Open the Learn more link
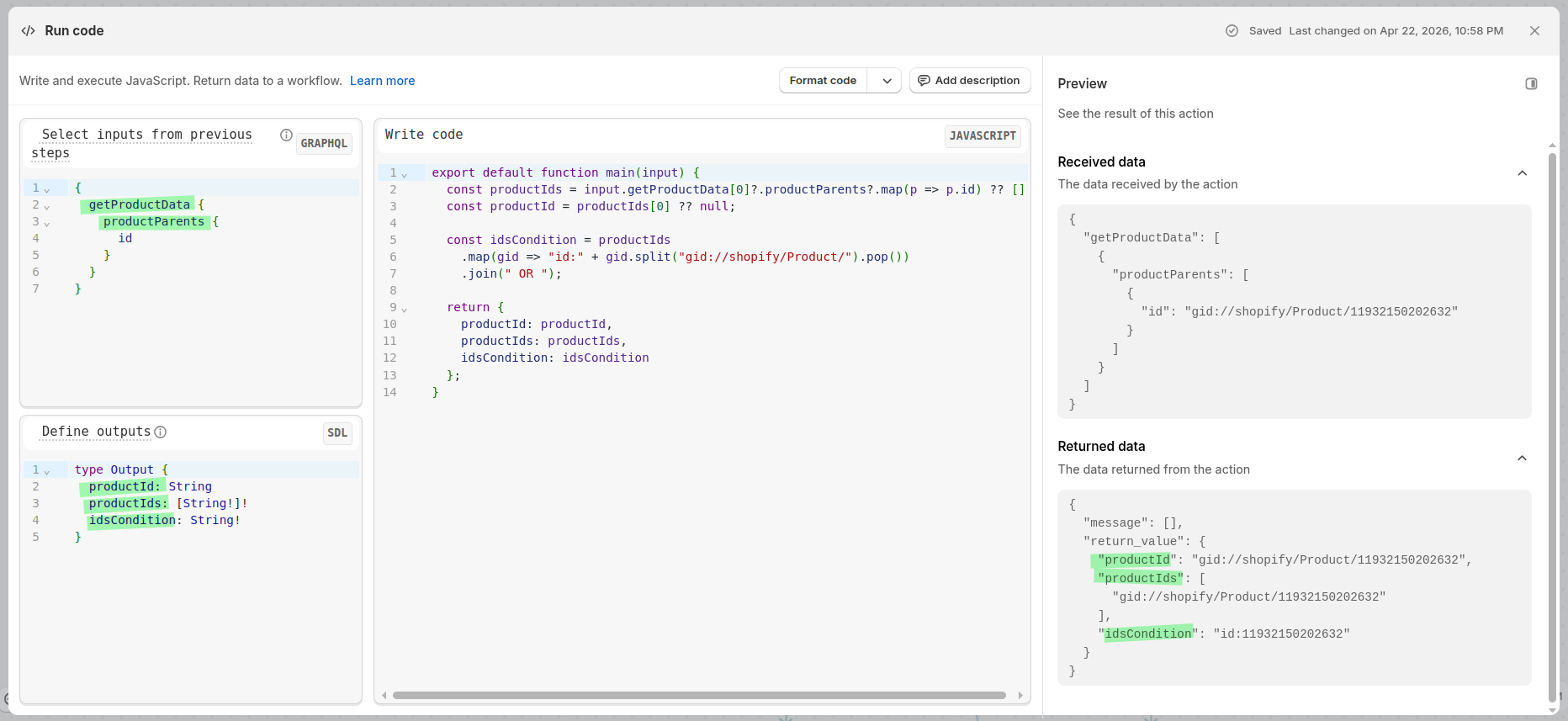The height and width of the screenshot is (721, 1568). [x=382, y=81]
